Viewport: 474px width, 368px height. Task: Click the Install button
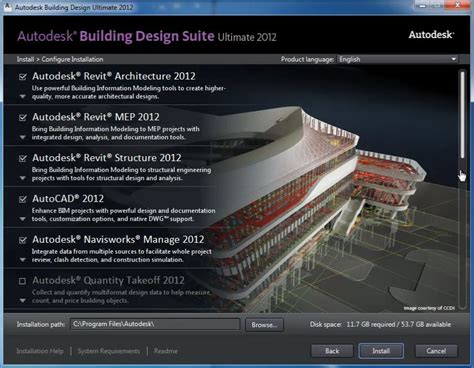[x=381, y=351]
